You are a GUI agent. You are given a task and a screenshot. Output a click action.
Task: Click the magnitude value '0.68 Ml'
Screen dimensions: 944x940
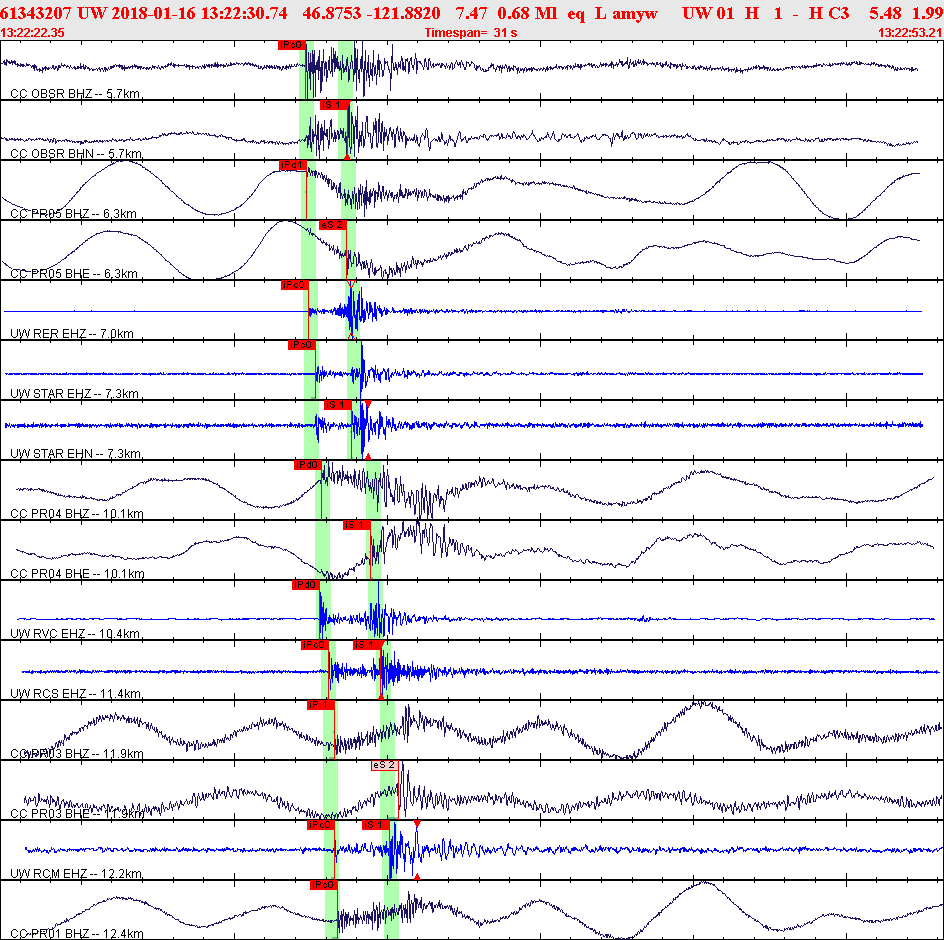527,13
